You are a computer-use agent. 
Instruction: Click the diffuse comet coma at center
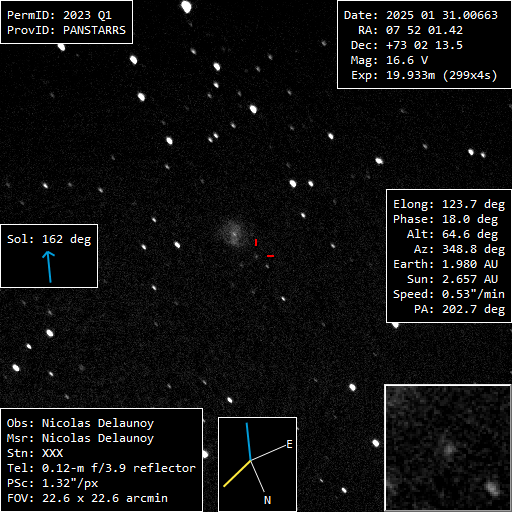coord(234,233)
